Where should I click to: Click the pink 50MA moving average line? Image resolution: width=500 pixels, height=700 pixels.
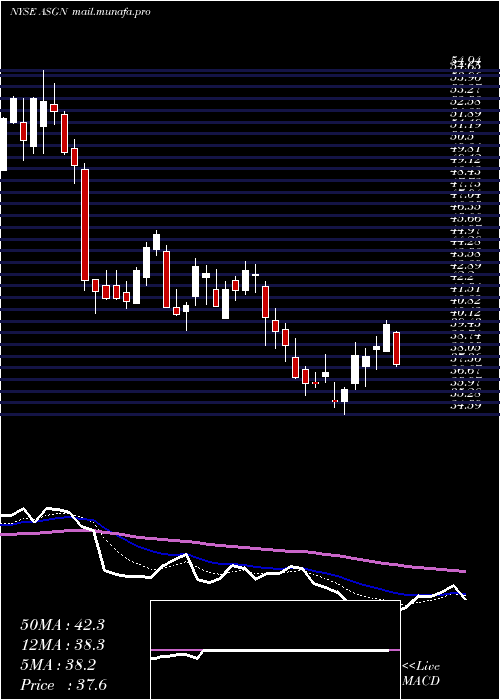tap(232, 547)
